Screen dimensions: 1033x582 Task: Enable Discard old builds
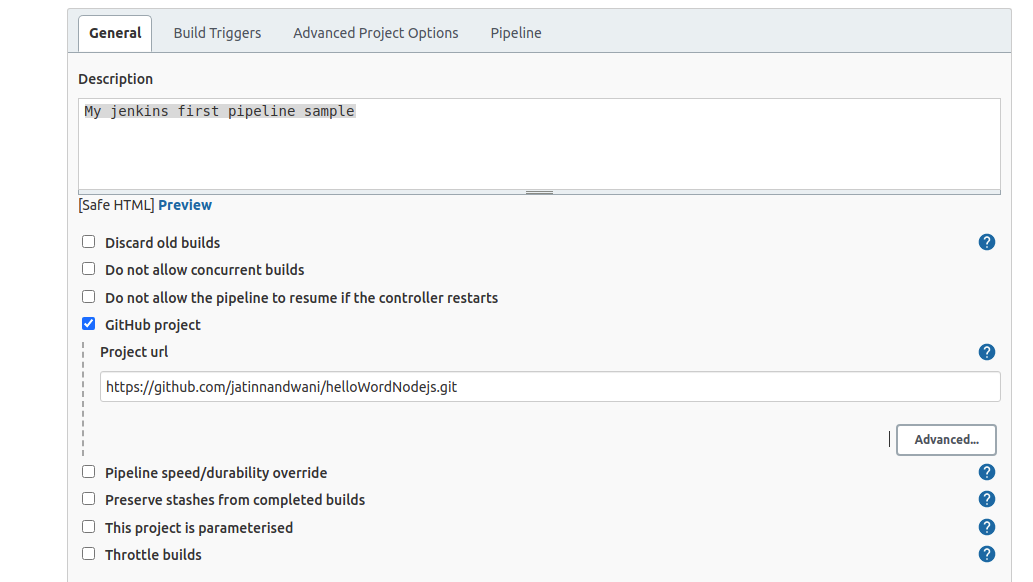[88, 241]
